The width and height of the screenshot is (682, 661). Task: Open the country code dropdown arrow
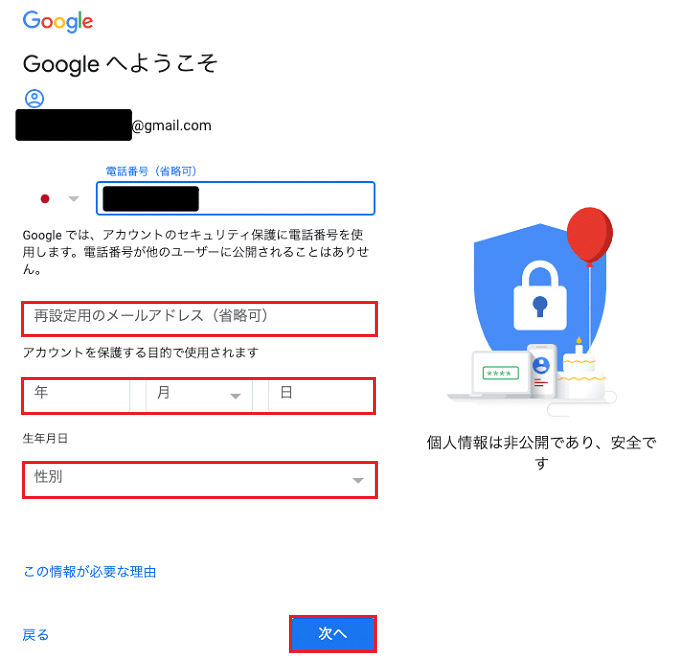[74, 199]
